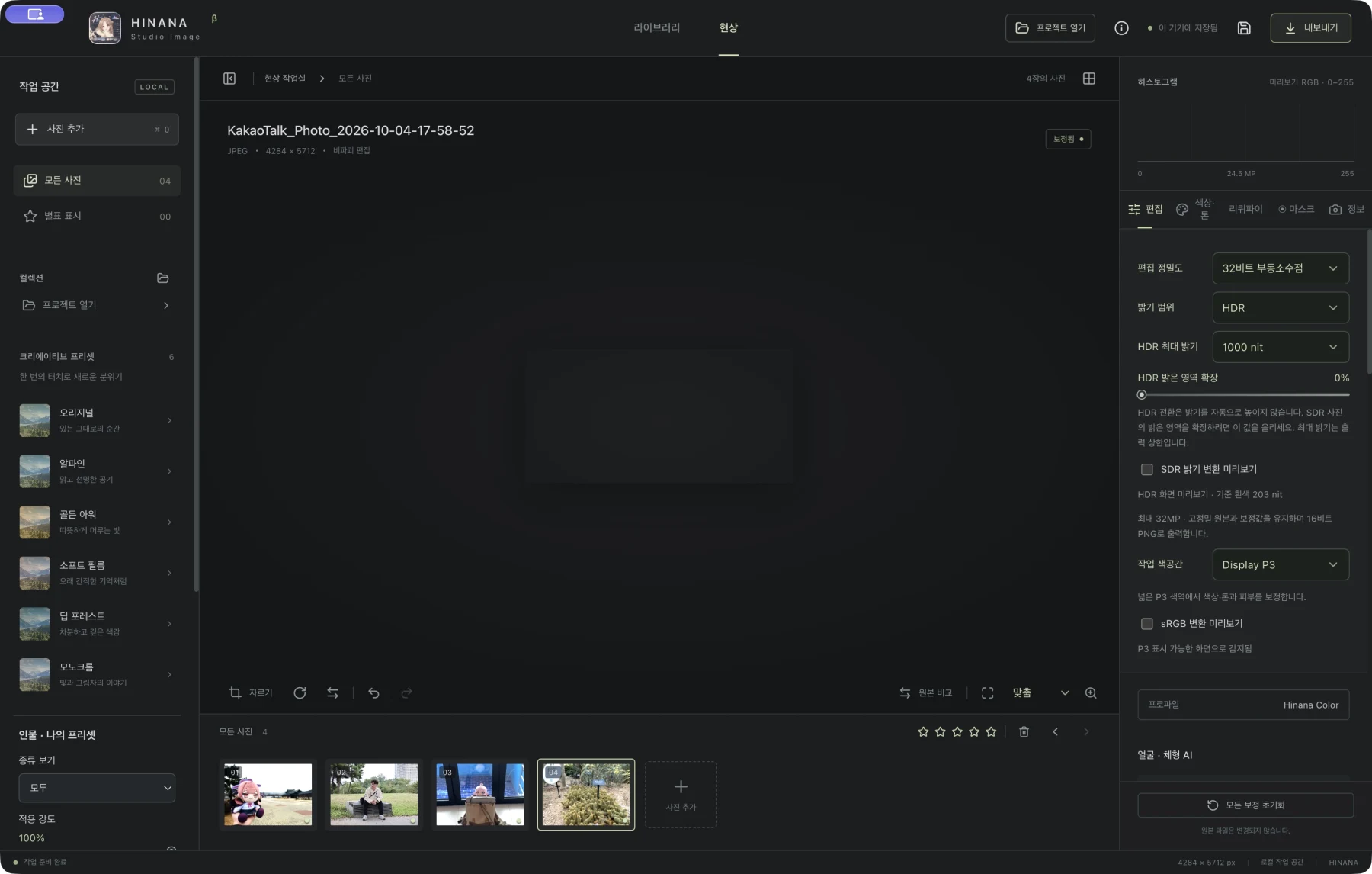Enter fullscreen preview
The height and width of the screenshot is (874, 1372).
987,692
